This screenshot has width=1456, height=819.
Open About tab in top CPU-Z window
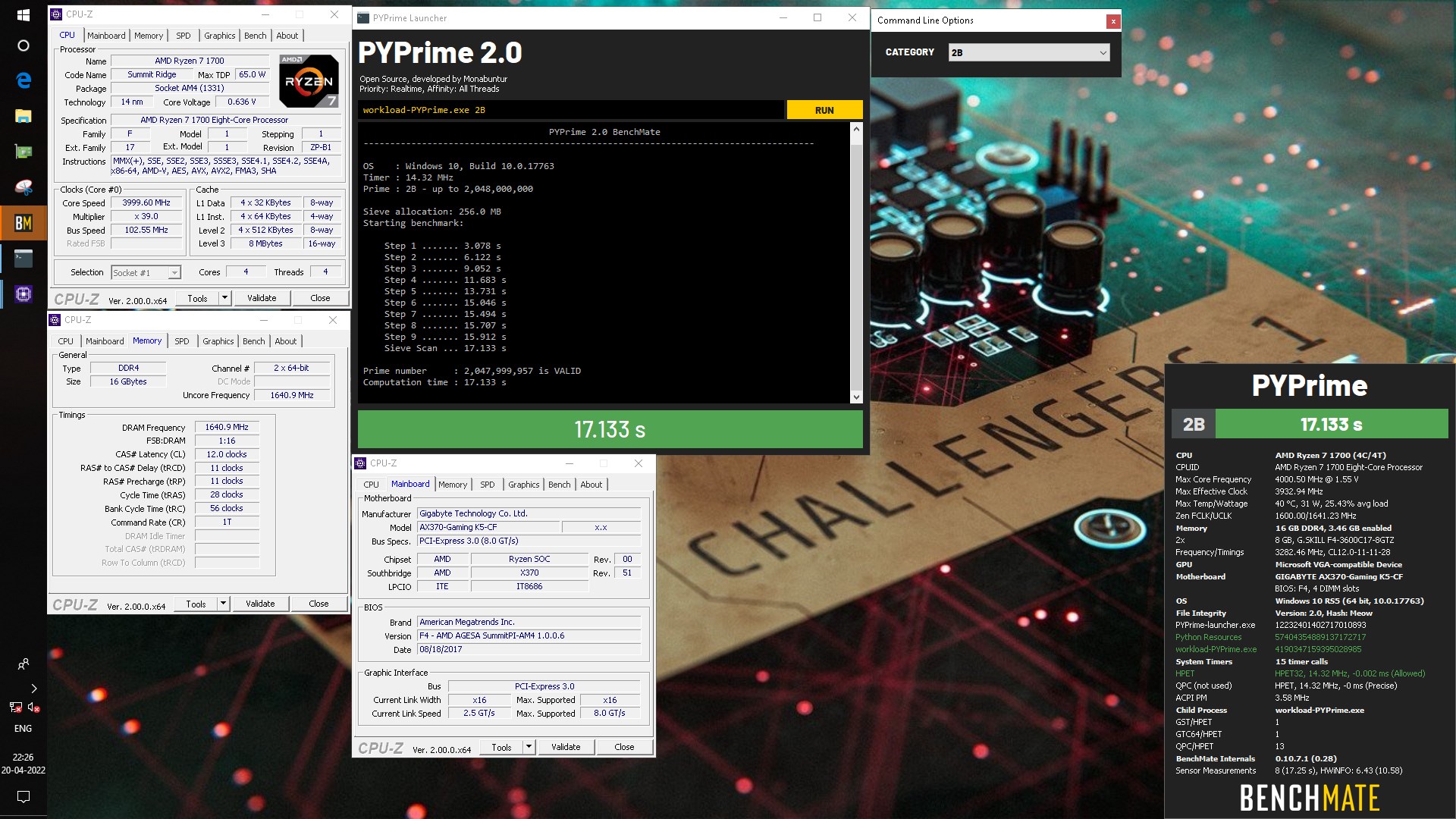pos(287,36)
